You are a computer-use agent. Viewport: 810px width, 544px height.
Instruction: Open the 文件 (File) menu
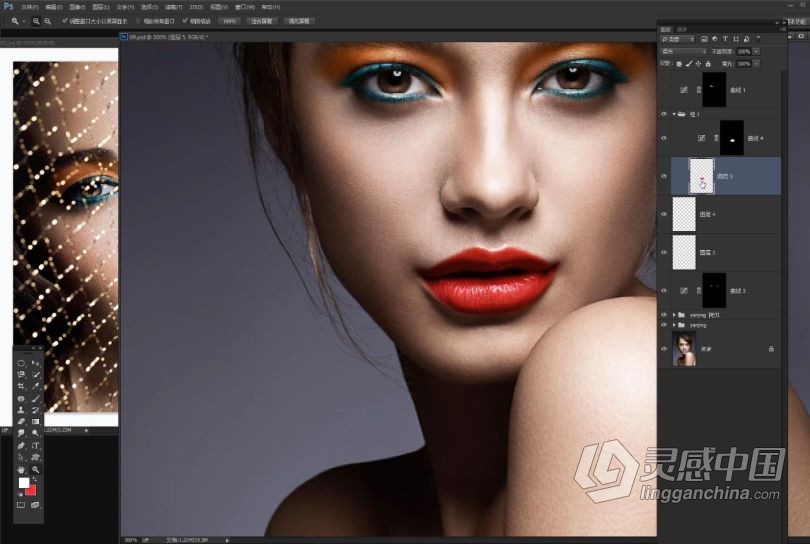coord(29,7)
